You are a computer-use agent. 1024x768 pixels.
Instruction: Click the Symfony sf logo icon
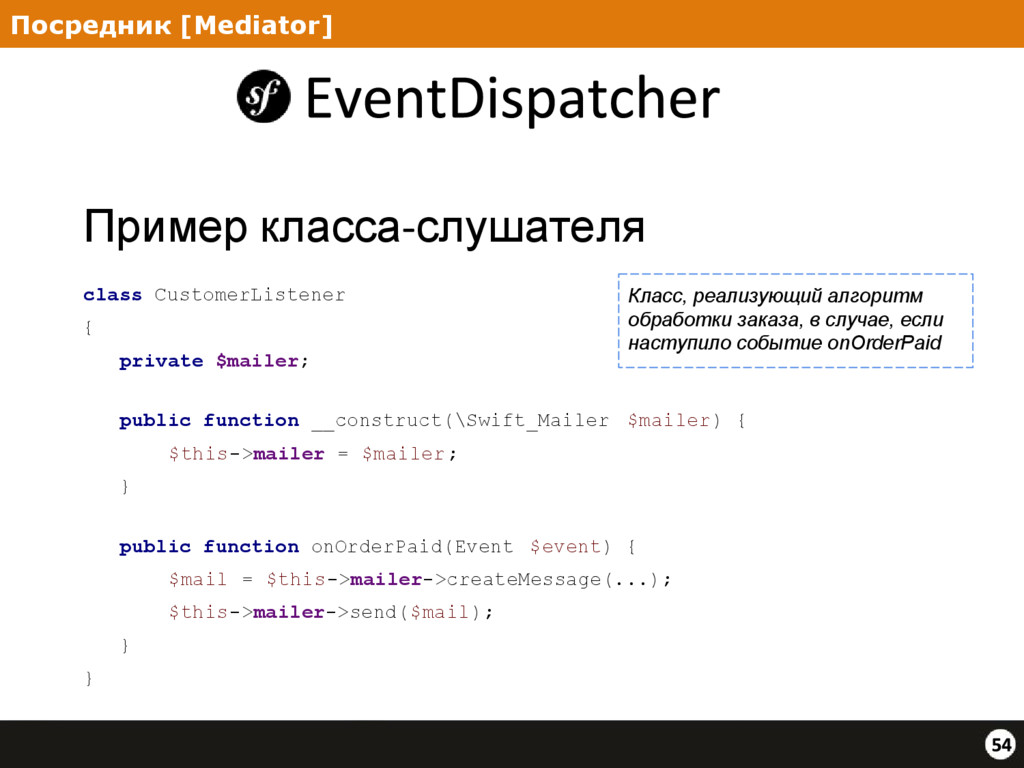263,97
